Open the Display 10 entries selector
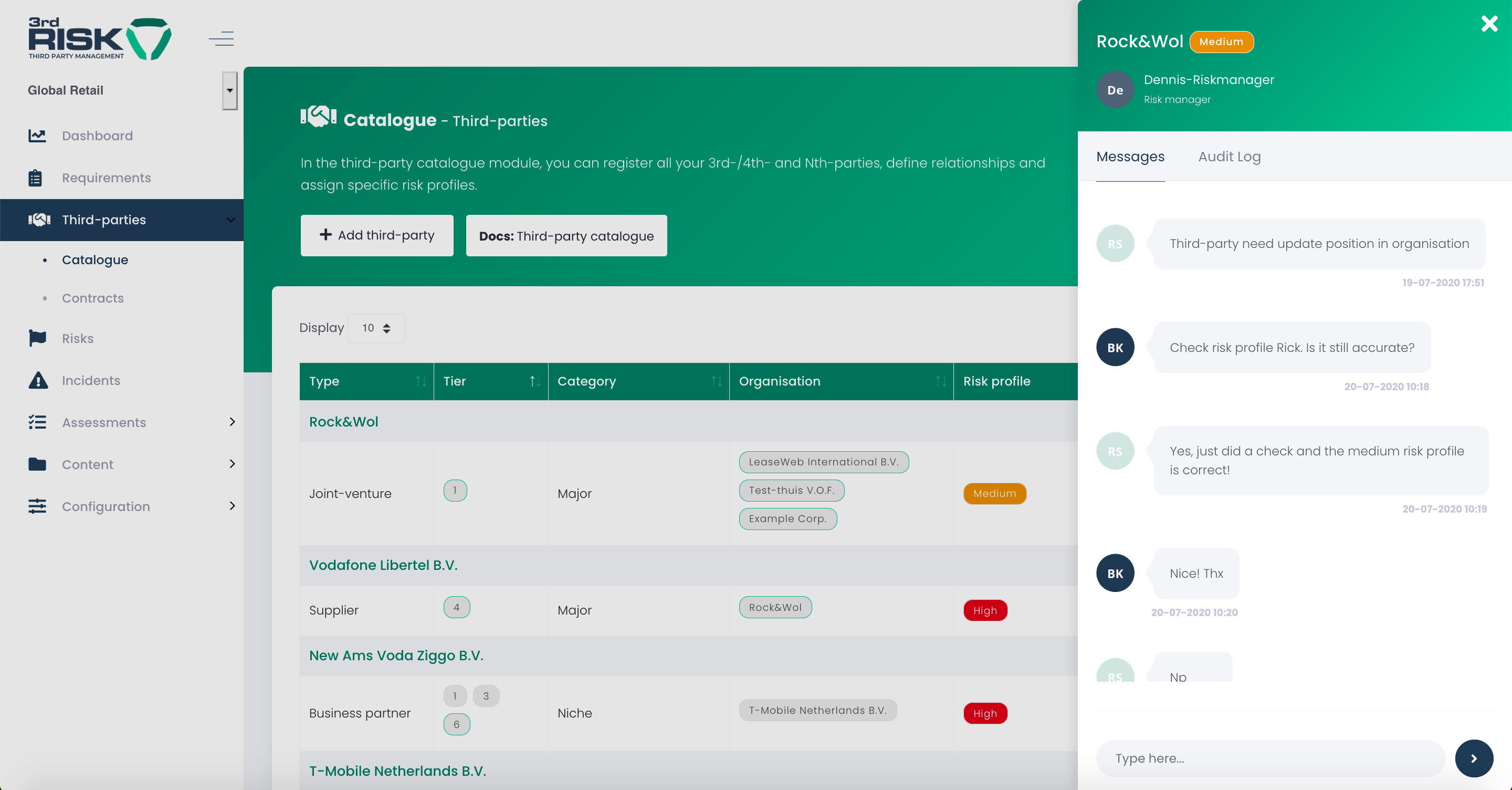Viewport: 1512px width, 790px height. (x=376, y=328)
